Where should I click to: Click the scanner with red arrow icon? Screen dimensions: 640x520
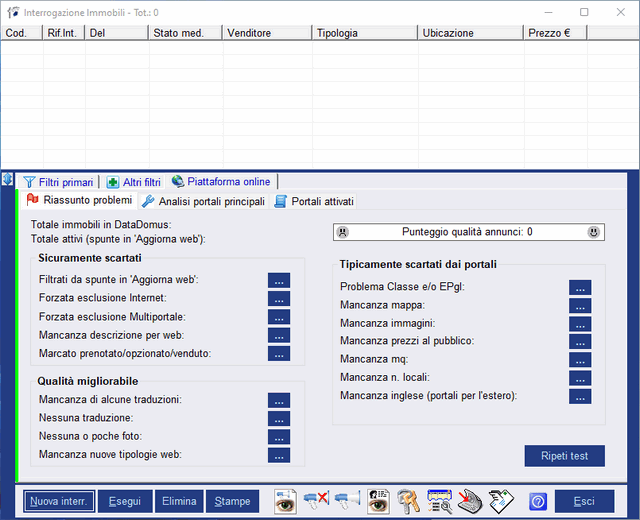pos(470,501)
